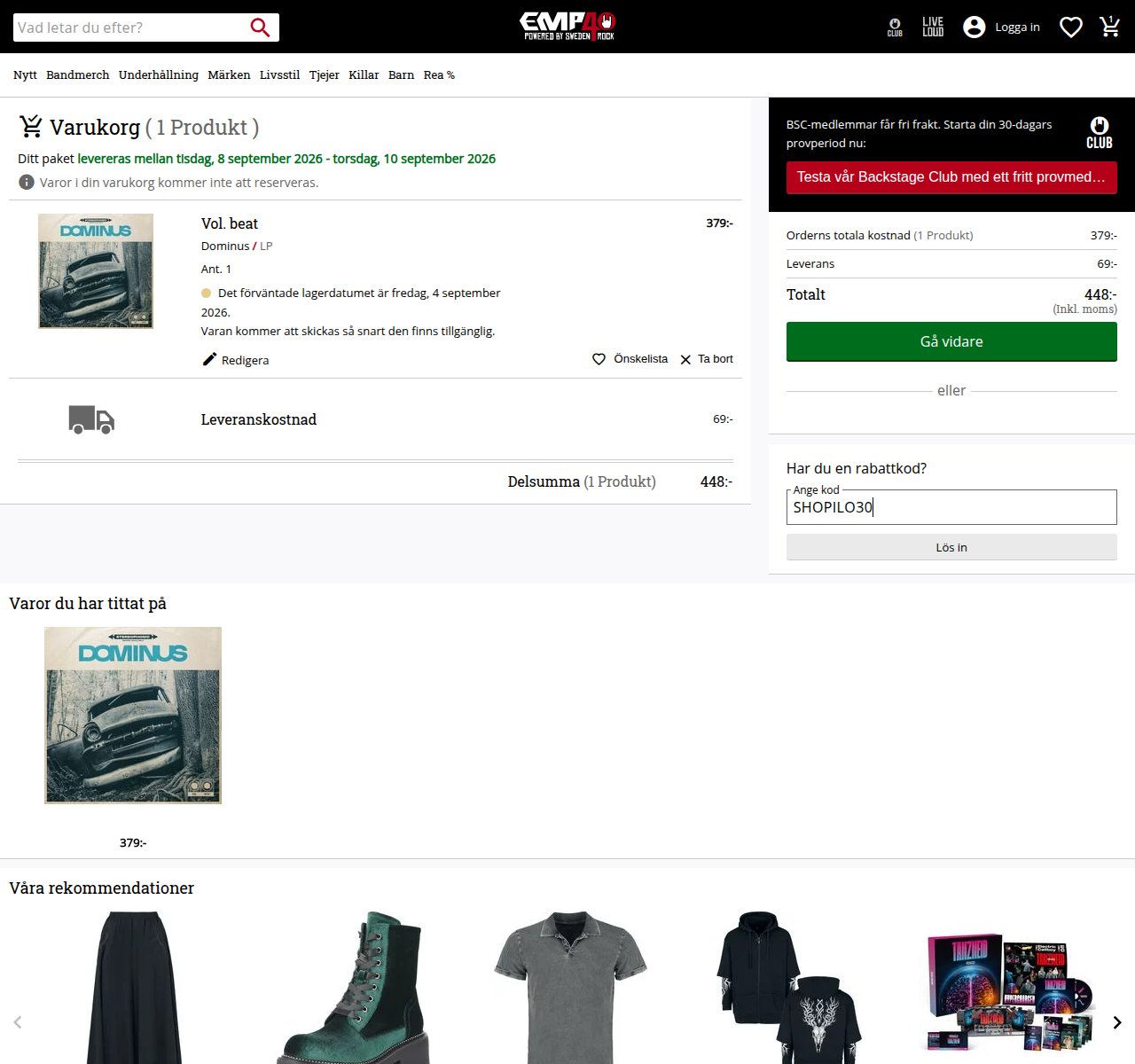Show next recommendations with right arrow
The image size is (1135, 1064).
click(x=1117, y=1022)
